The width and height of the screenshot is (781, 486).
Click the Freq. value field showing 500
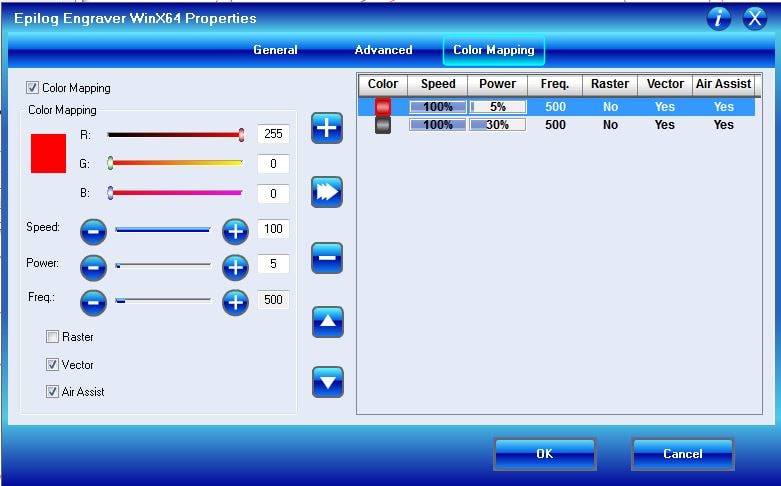click(x=273, y=300)
